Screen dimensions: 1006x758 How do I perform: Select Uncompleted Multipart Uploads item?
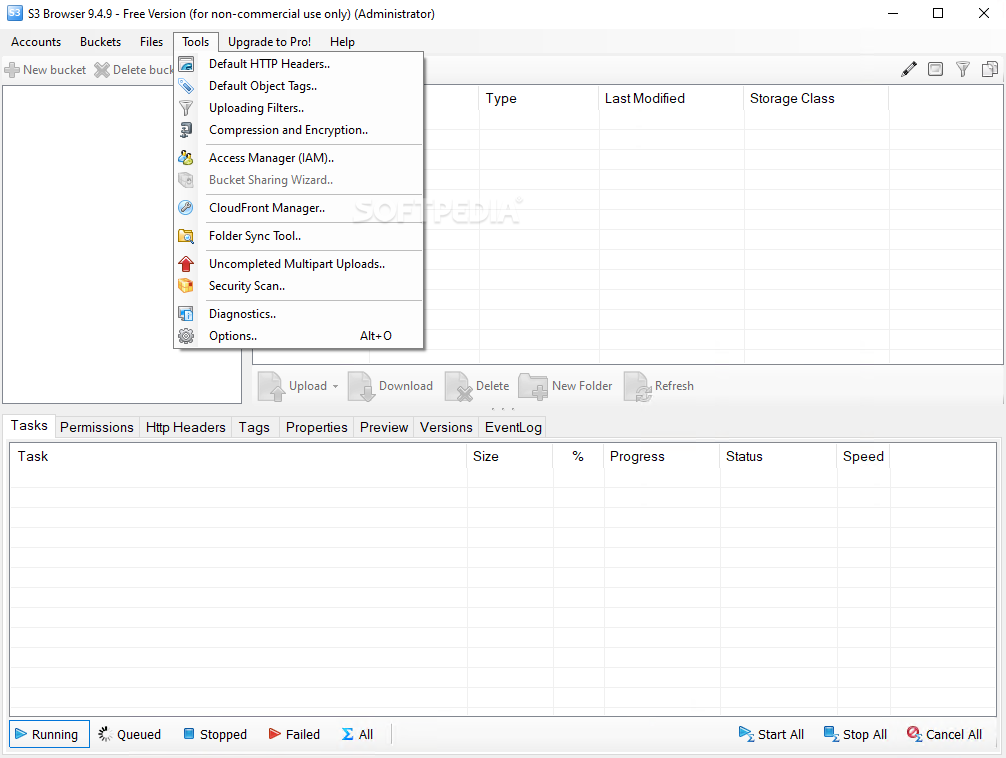click(x=298, y=264)
